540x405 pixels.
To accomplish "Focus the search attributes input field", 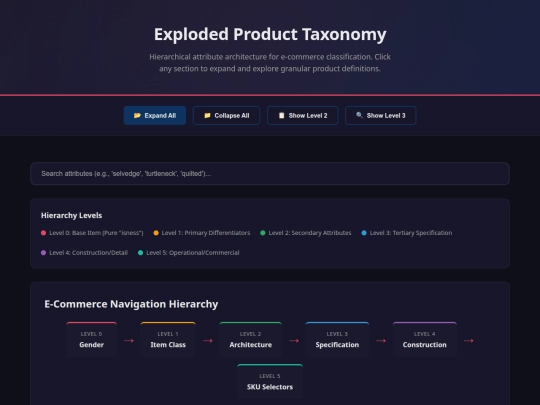I will click(x=270, y=174).
